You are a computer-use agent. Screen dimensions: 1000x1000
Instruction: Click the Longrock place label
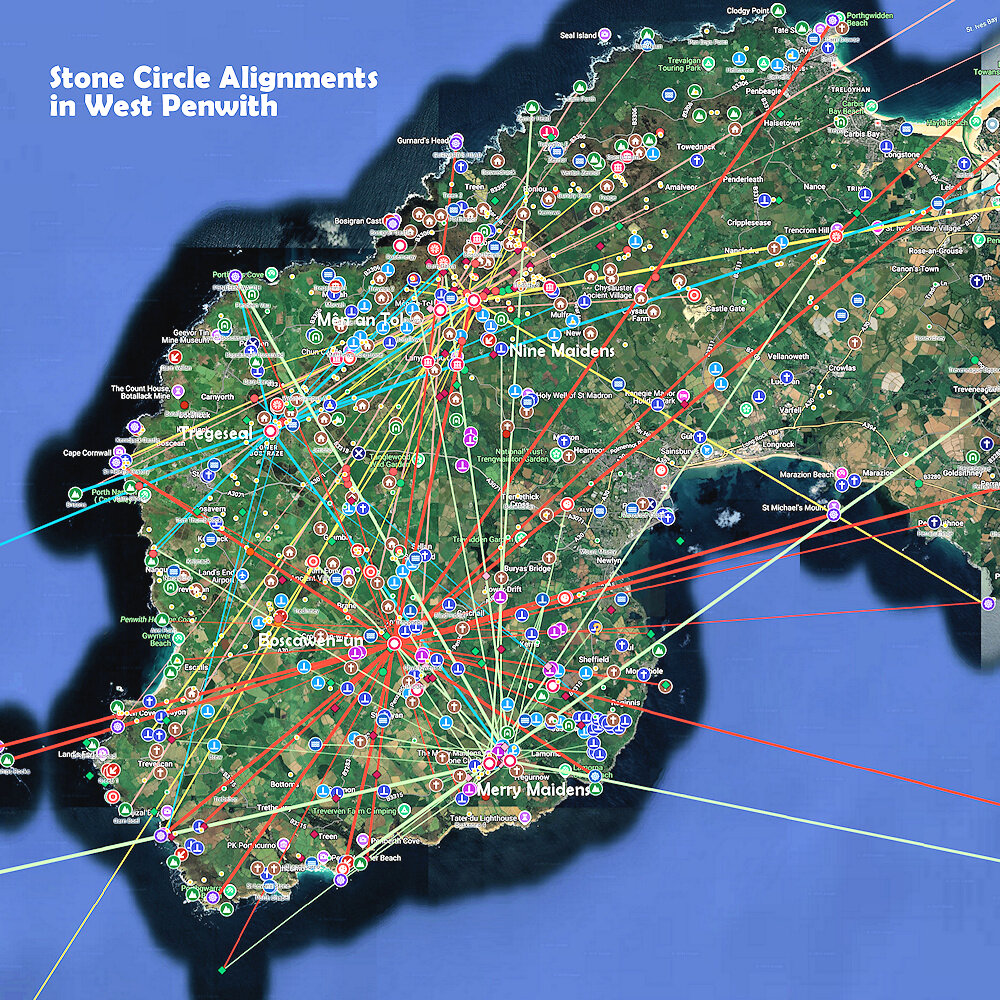(778, 444)
